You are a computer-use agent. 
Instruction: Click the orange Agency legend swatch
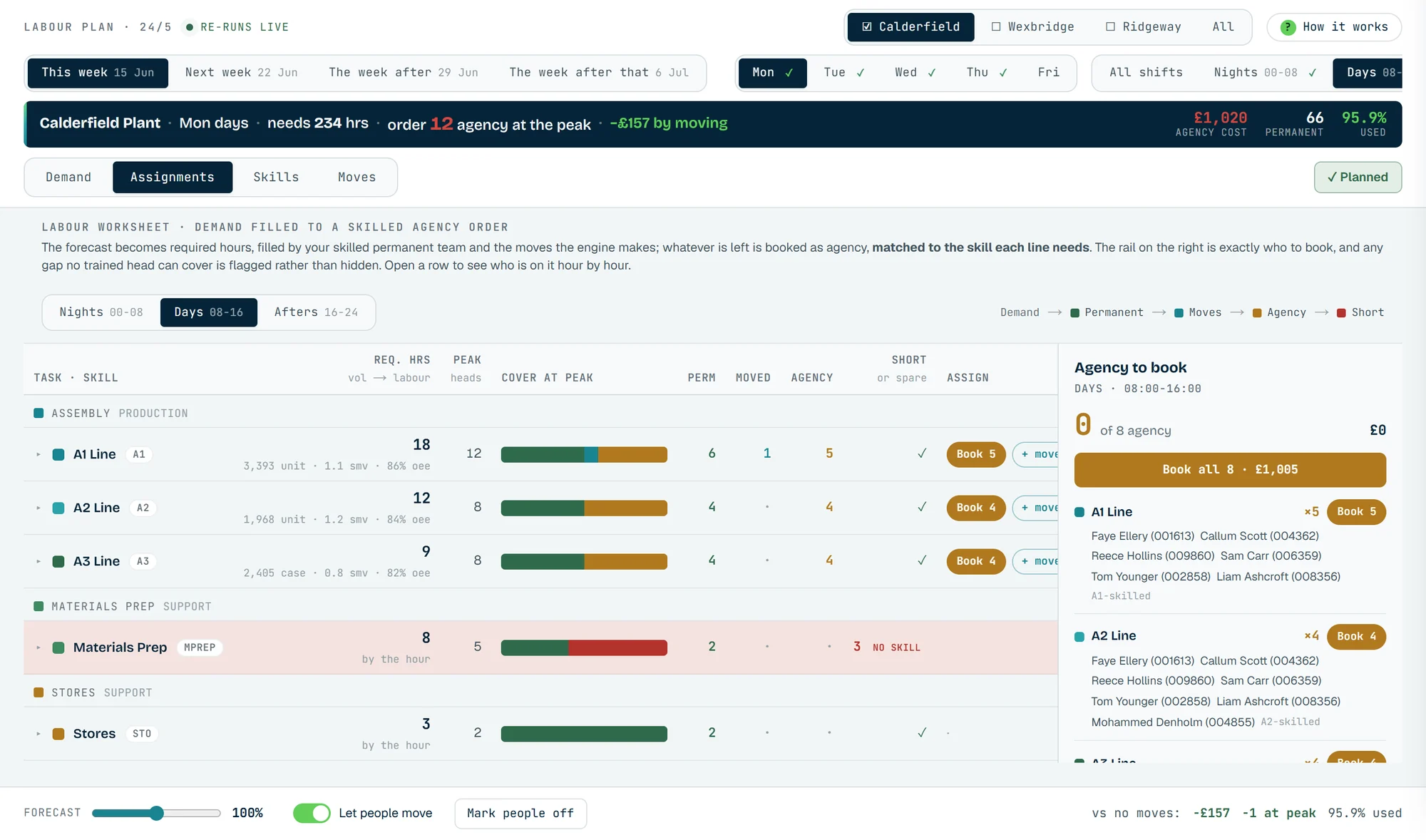click(1257, 313)
